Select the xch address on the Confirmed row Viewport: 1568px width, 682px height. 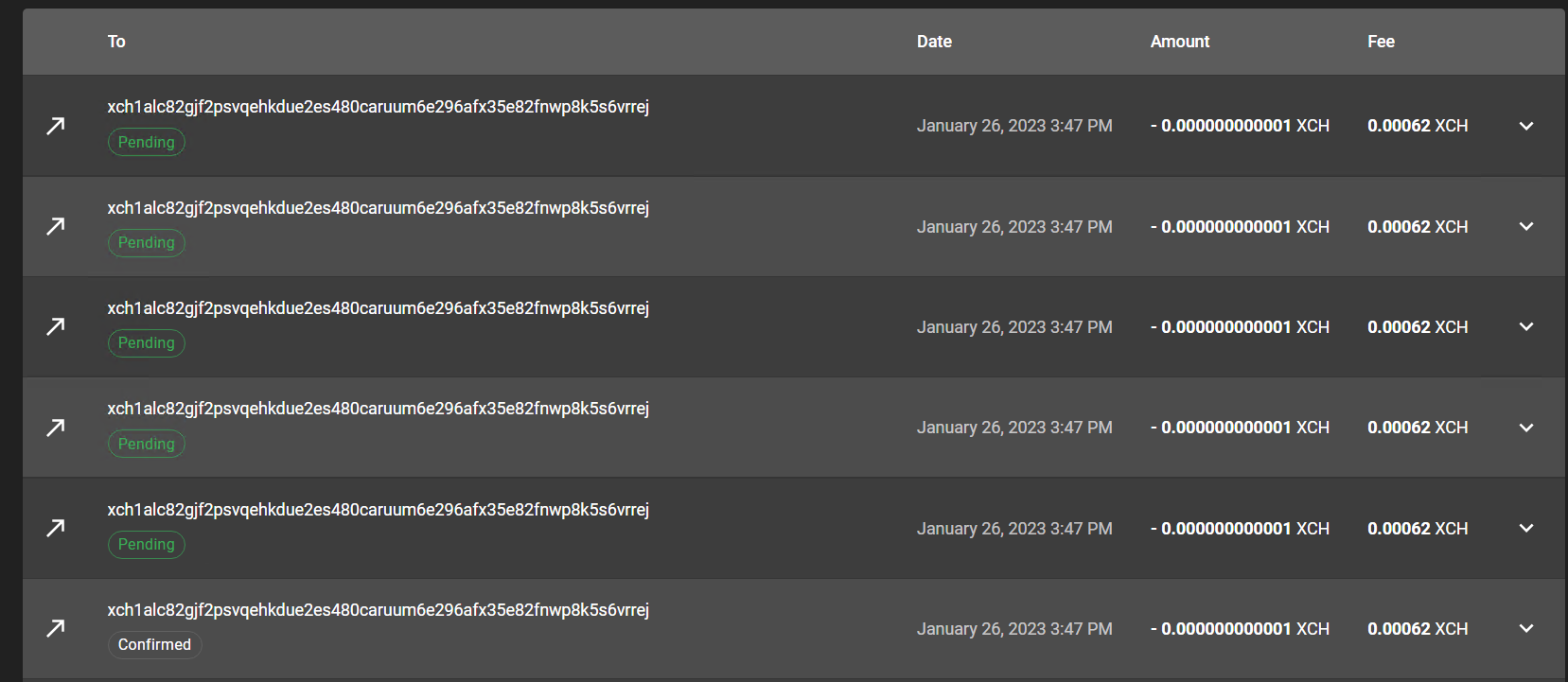click(x=378, y=609)
